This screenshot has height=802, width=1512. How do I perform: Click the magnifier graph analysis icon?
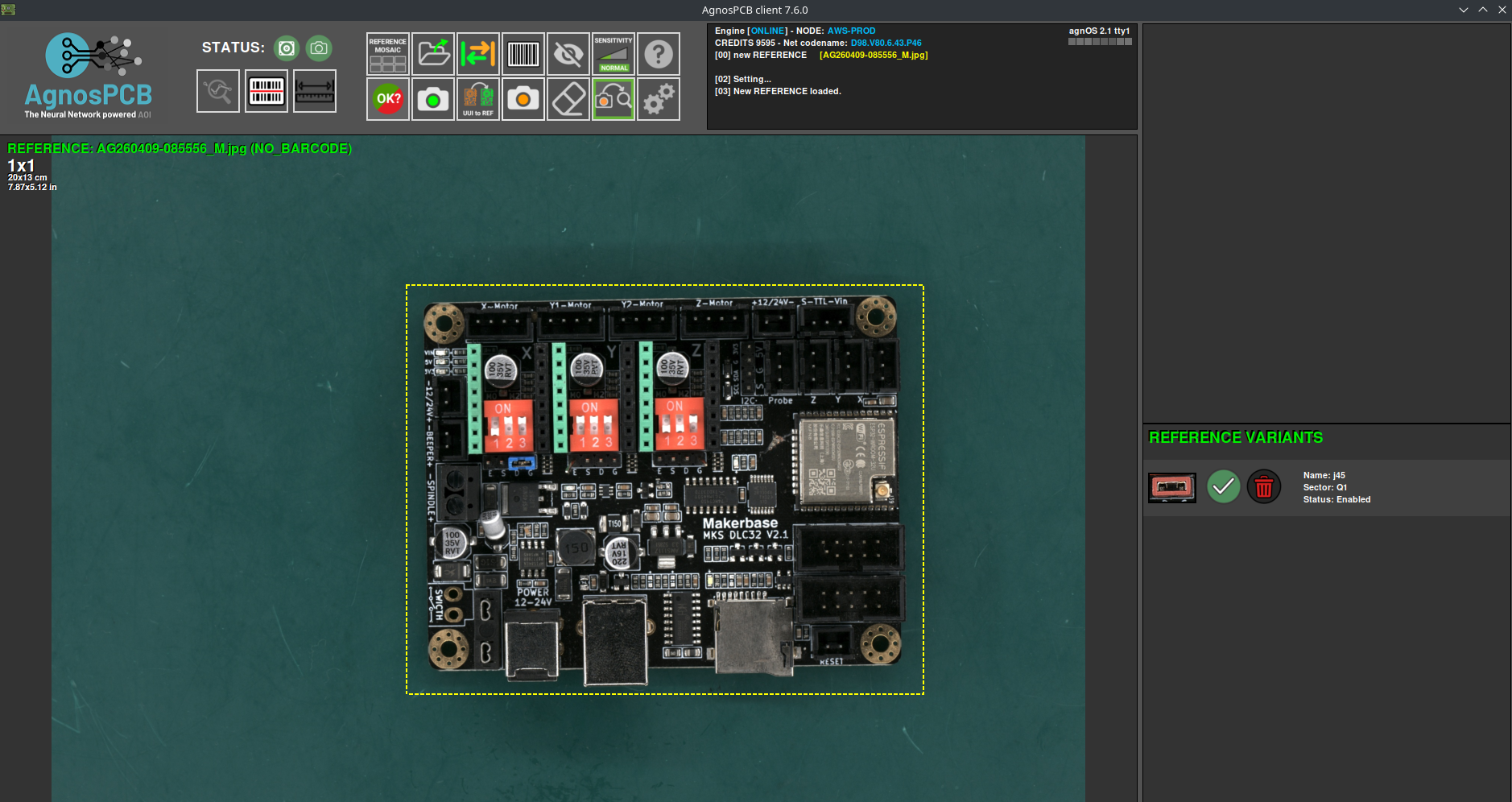click(218, 91)
